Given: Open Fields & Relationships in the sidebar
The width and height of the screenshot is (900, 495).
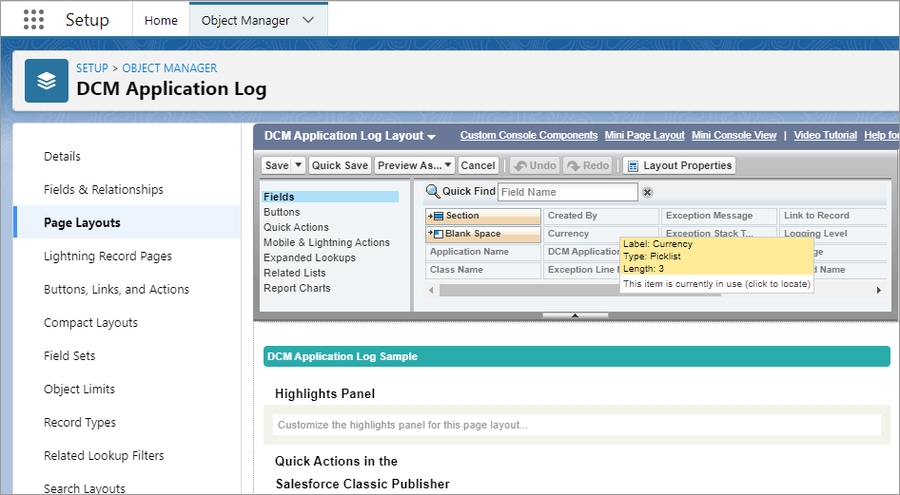Looking at the screenshot, I should (x=103, y=190).
